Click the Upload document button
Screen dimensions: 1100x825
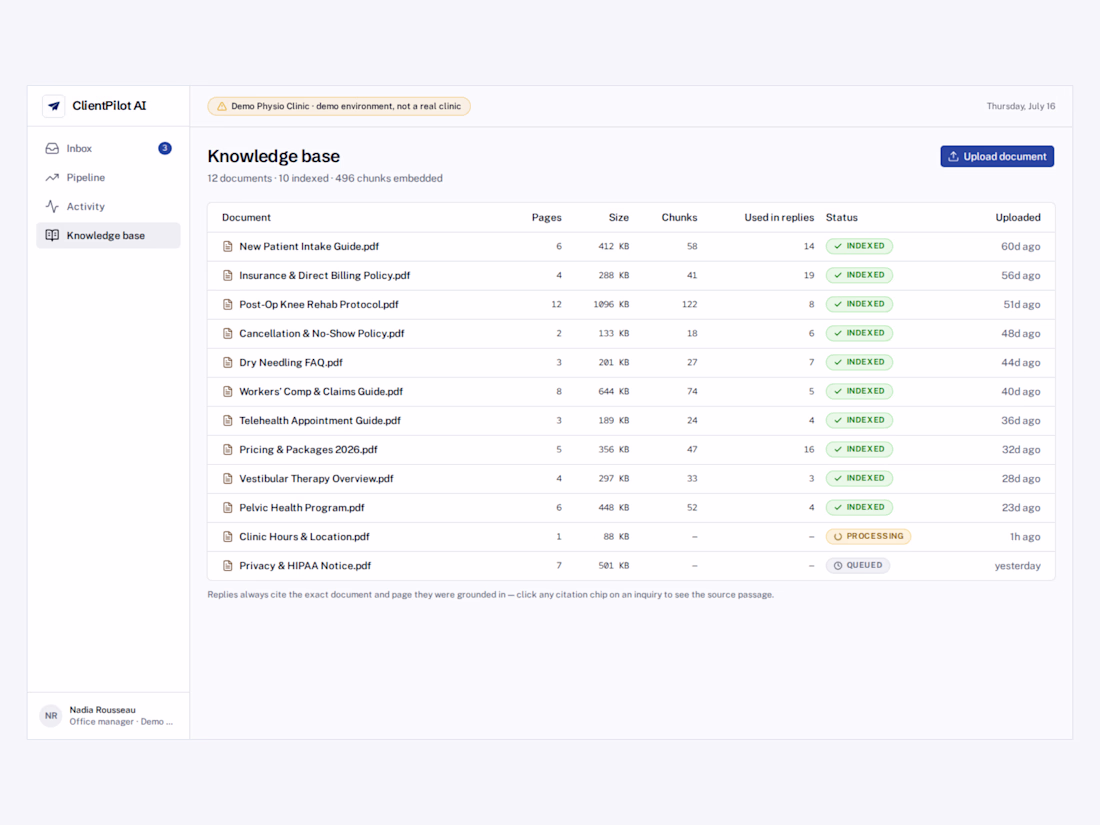(x=997, y=156)
